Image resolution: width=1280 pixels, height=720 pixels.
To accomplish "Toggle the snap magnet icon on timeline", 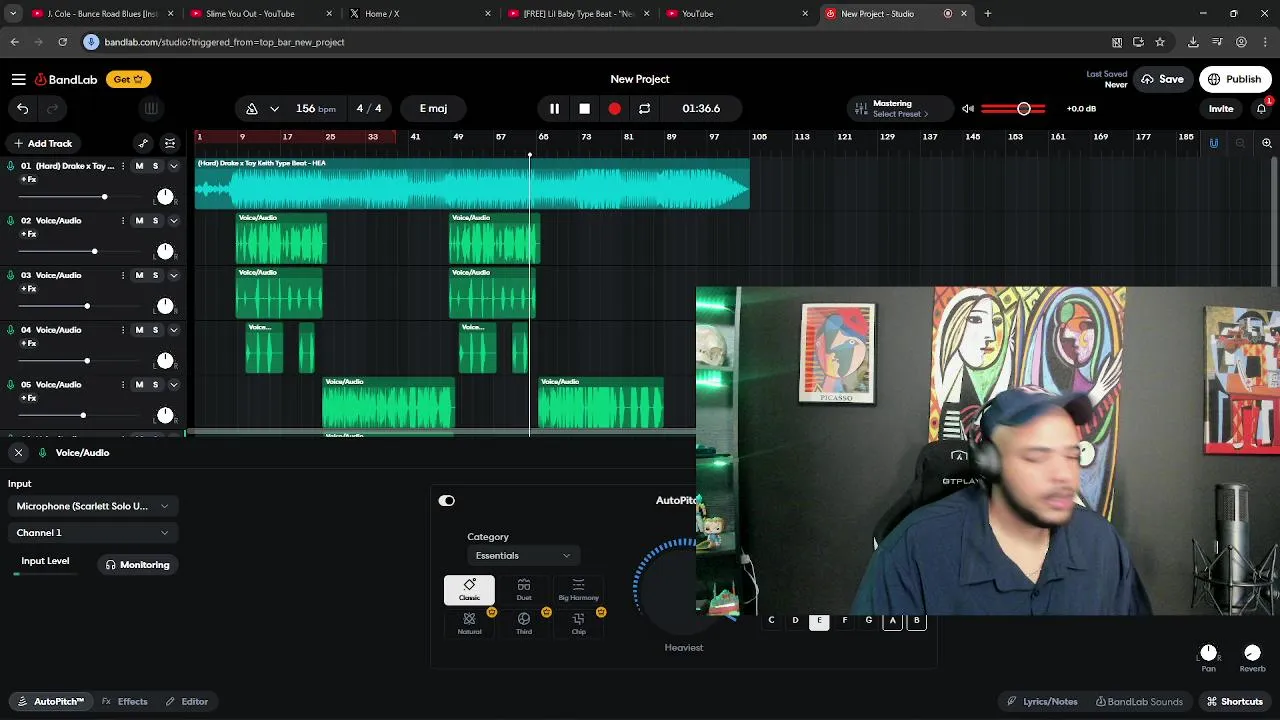I will 1214,143.
